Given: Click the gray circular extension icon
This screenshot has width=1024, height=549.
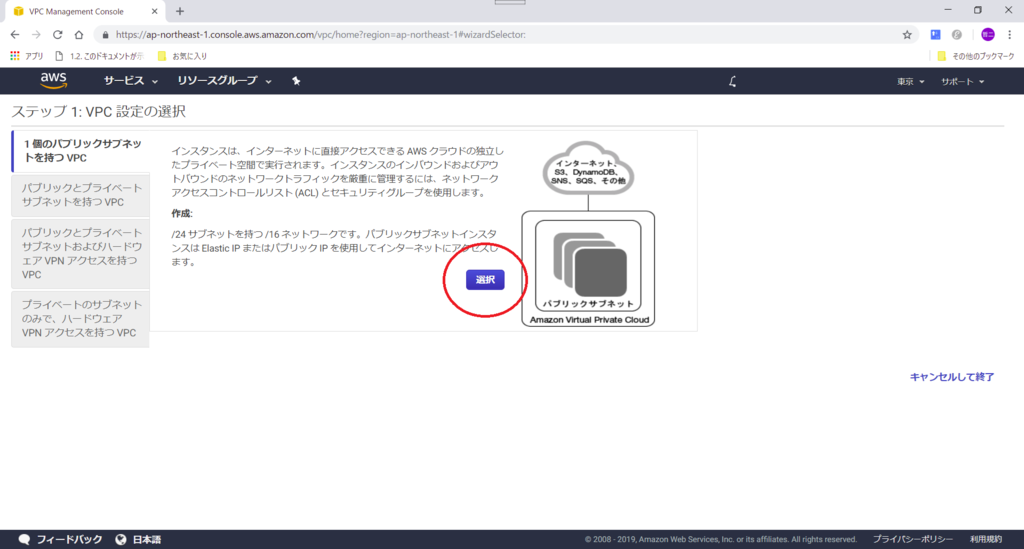Looking at the screenshot, I should point(957,35).
